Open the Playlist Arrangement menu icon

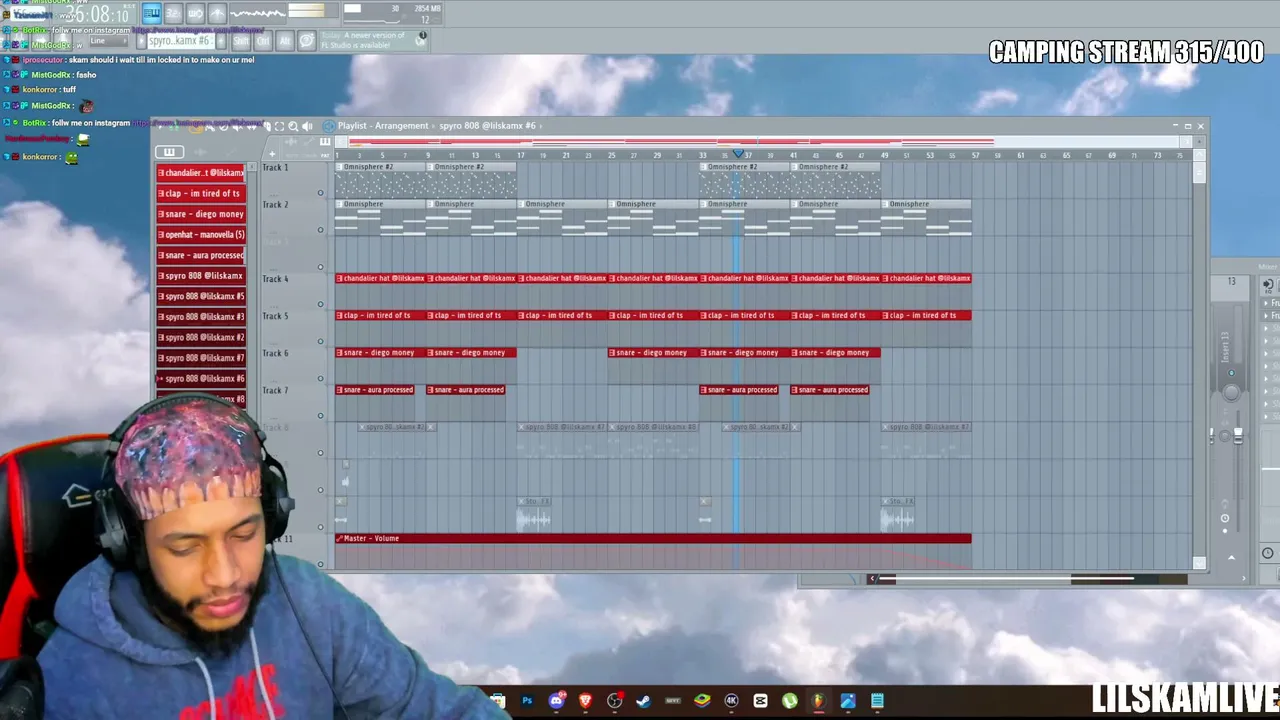click(x=329, y=126)
